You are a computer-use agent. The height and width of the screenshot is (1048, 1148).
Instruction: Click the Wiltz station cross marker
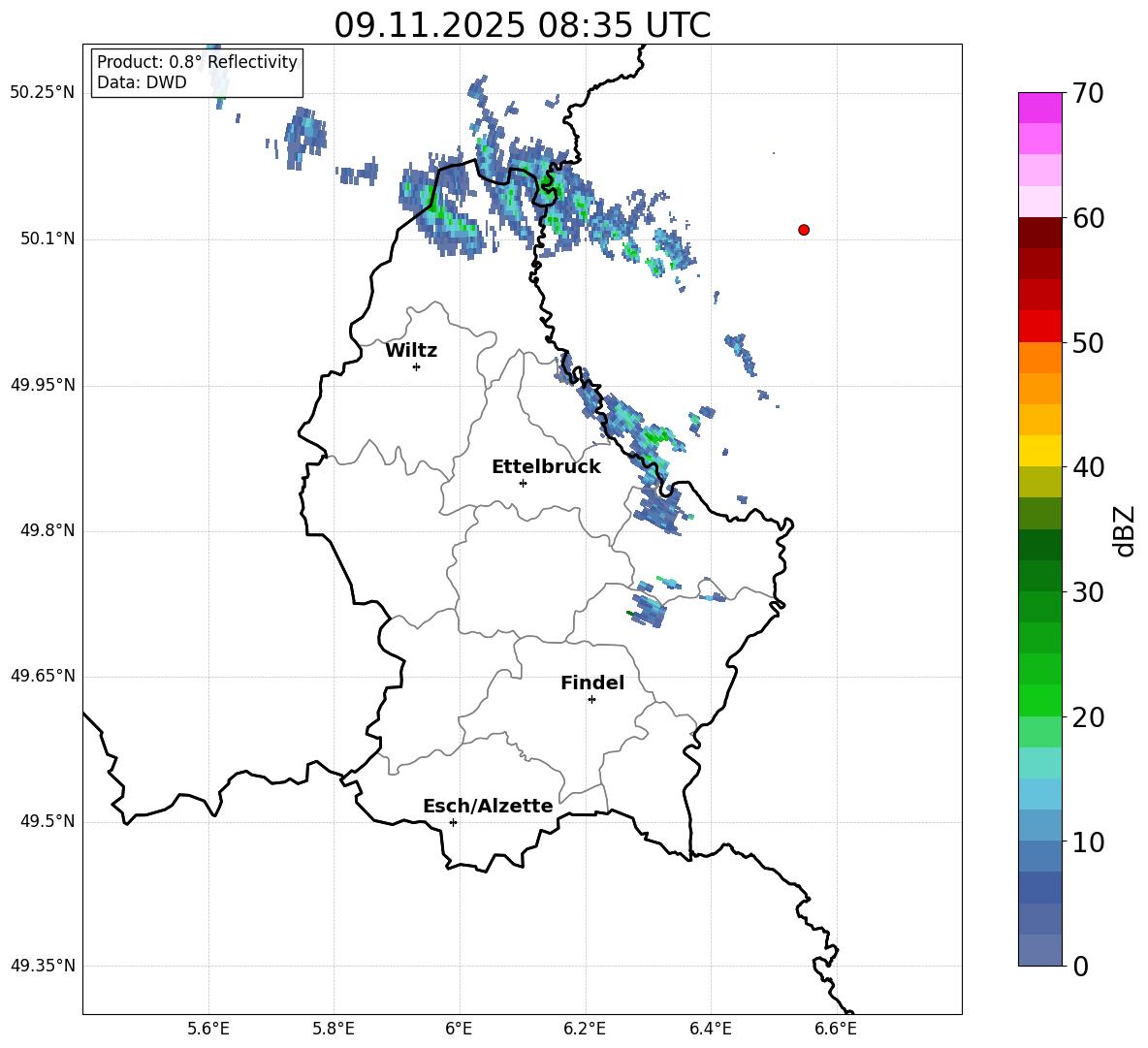pyautogui.click(x=417, y=366)
